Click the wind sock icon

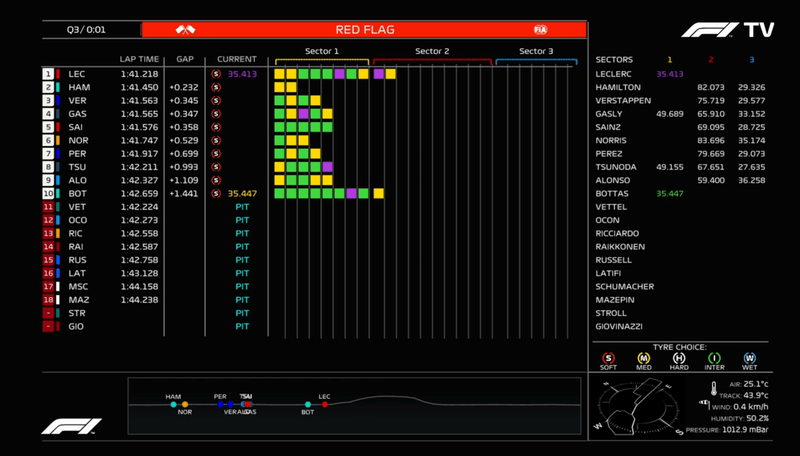(x=705, y=404)
